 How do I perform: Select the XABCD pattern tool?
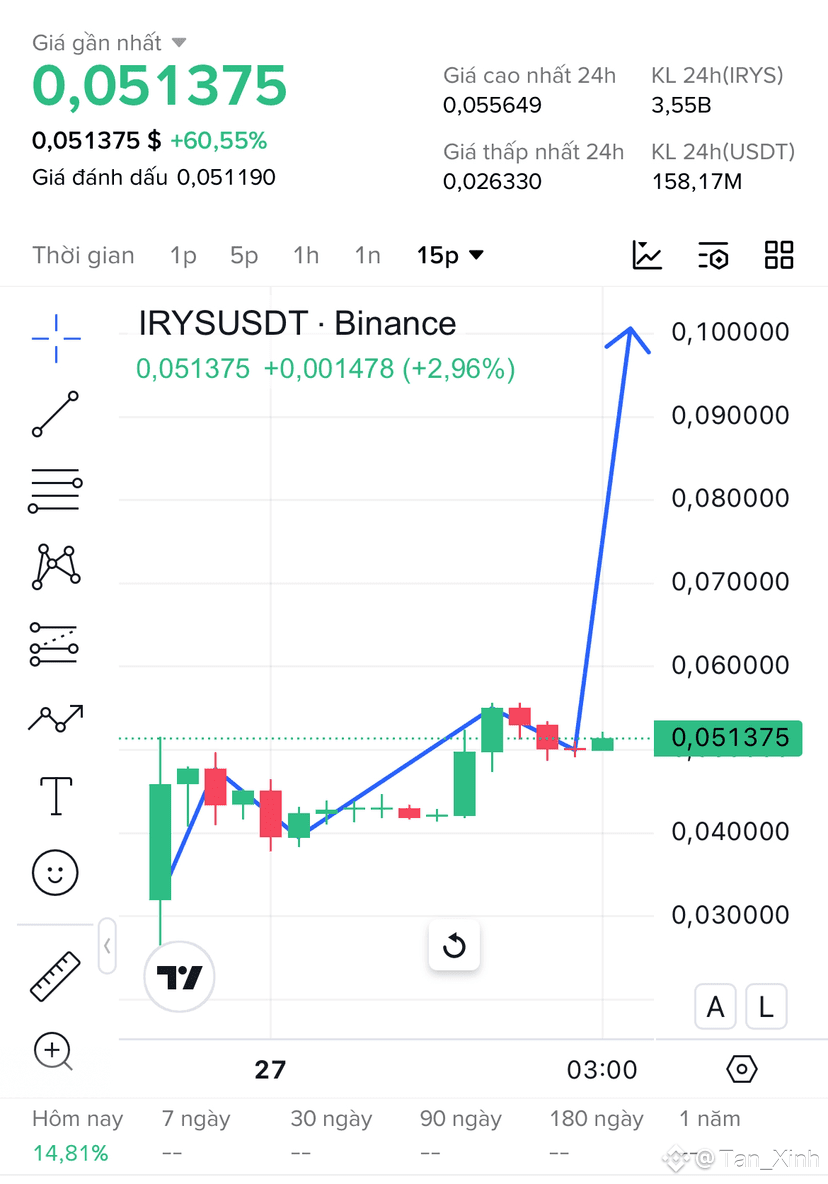click(x=56, y=566)
